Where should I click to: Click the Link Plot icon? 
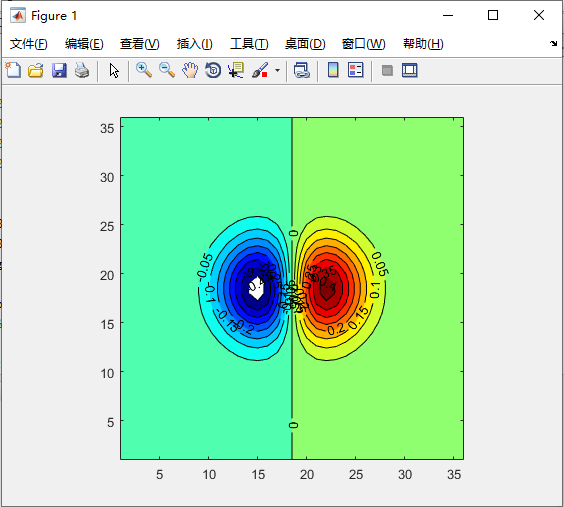tap(301, 70)
